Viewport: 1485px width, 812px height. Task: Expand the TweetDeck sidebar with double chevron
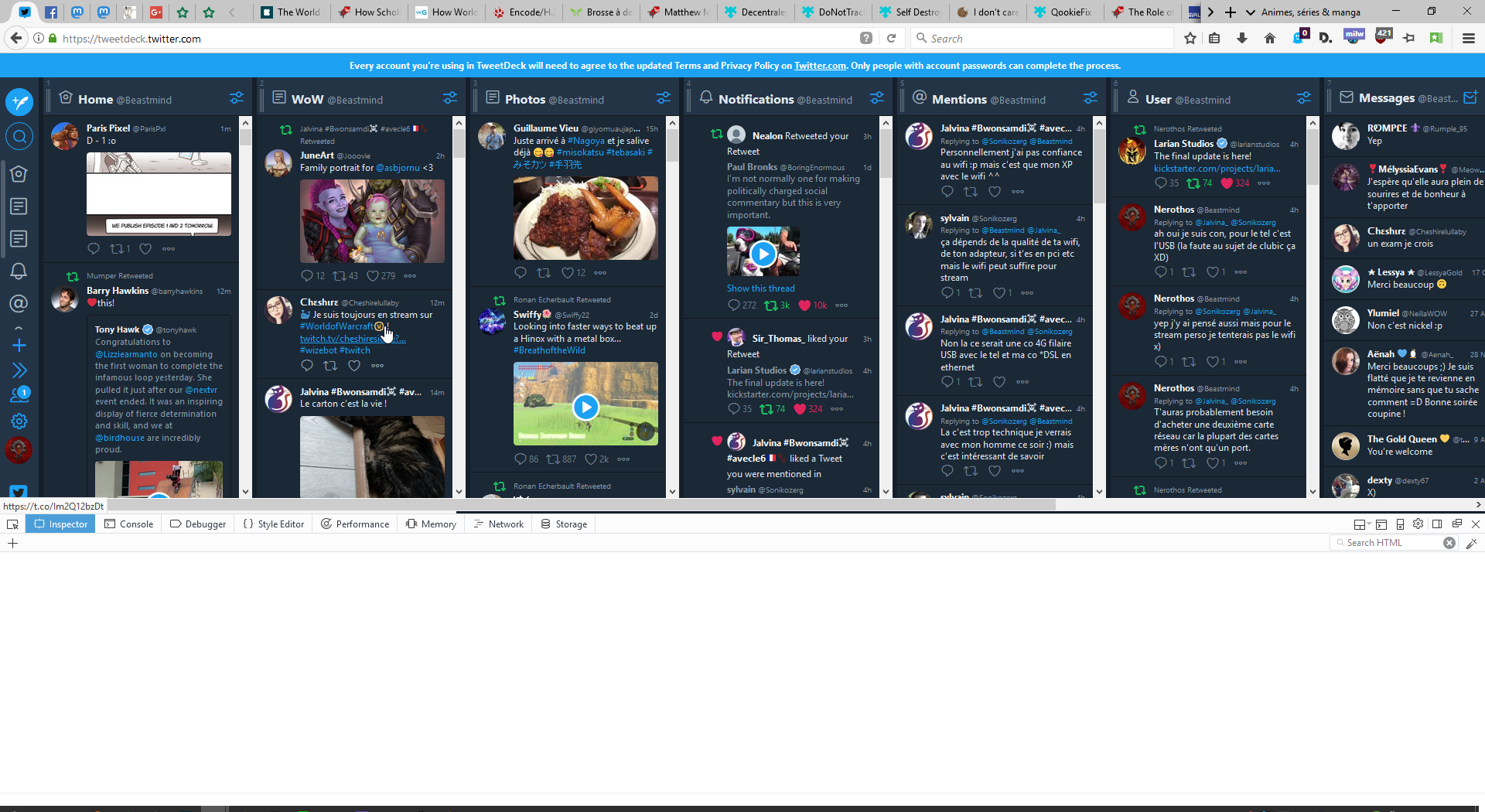click(x=19, y=370)
